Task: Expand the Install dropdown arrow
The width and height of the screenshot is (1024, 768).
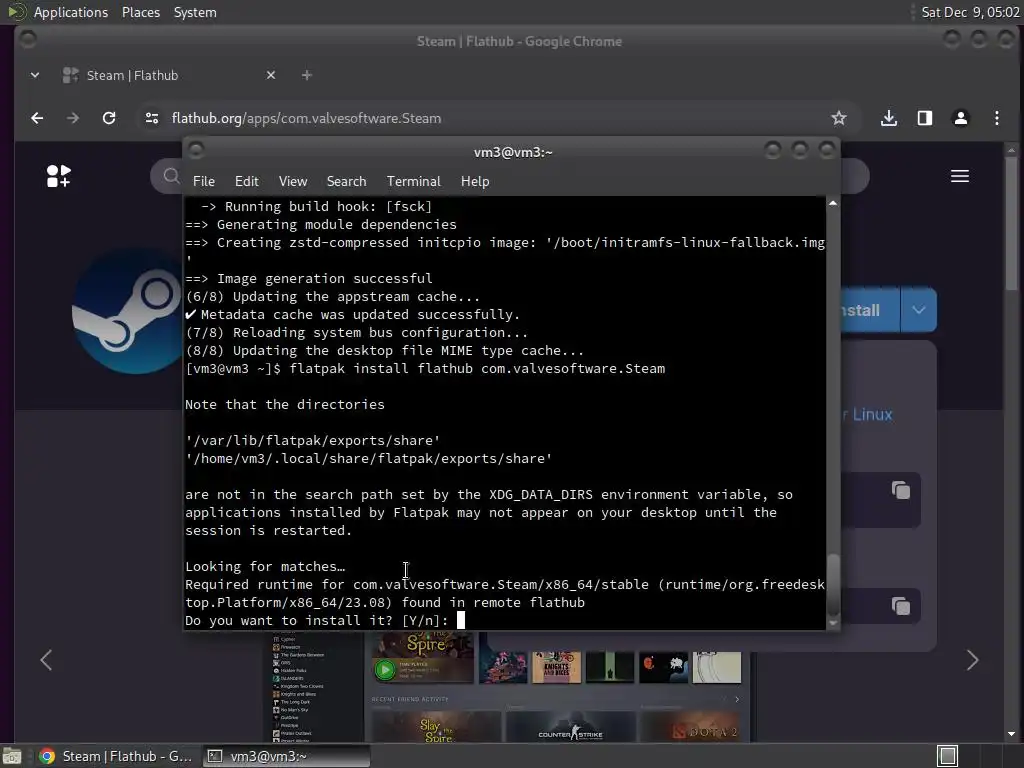Action: tap(919, 310)
